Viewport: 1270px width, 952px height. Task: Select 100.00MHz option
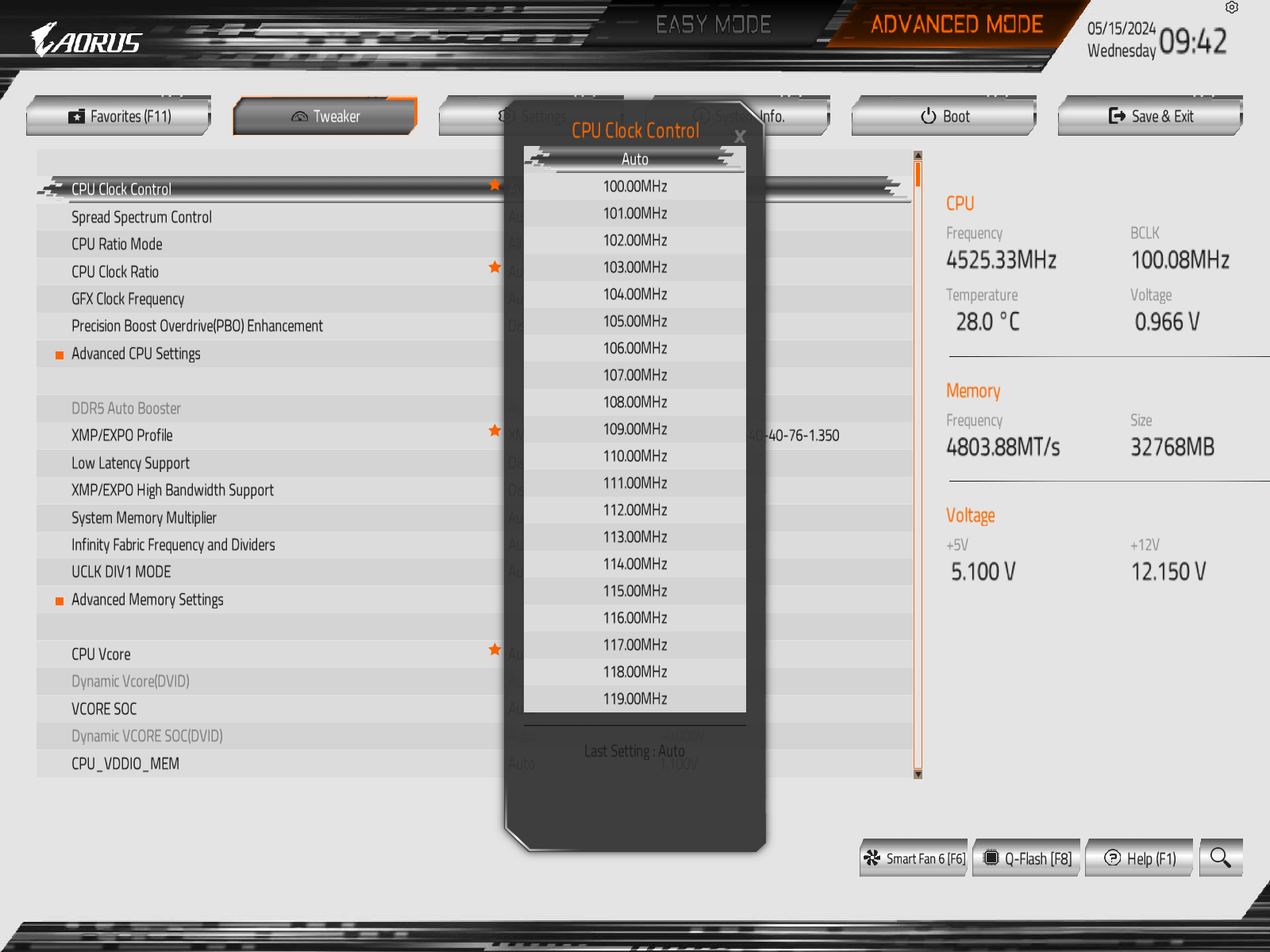pos(635,186)
